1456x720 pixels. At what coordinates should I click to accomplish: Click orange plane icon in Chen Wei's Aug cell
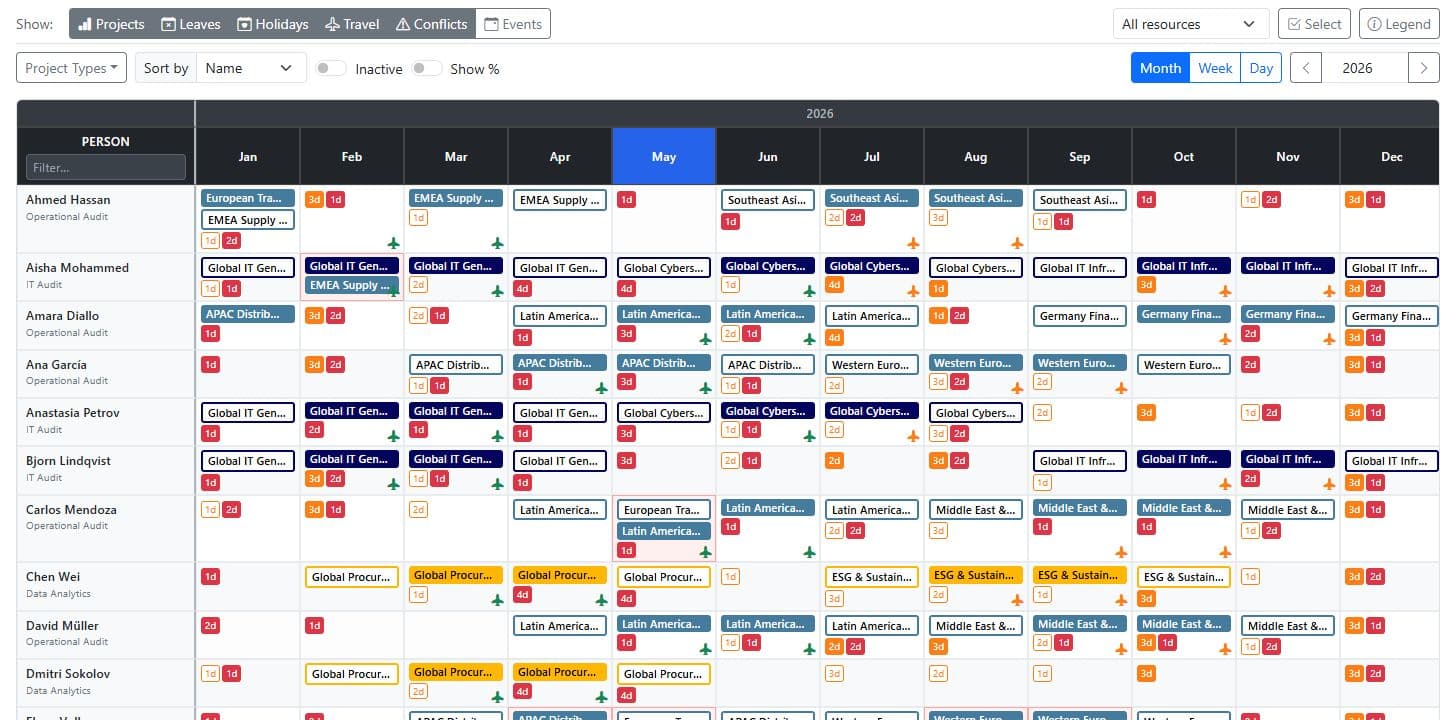click(x=1017, y=600)
